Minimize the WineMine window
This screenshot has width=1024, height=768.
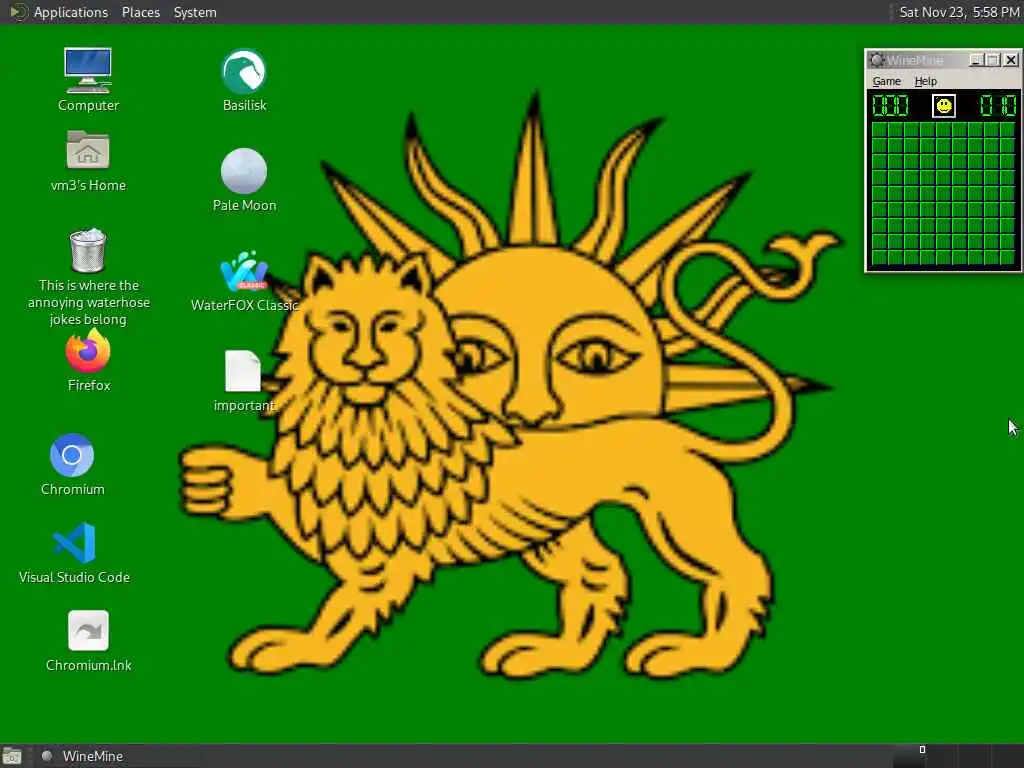click(976, 60)
